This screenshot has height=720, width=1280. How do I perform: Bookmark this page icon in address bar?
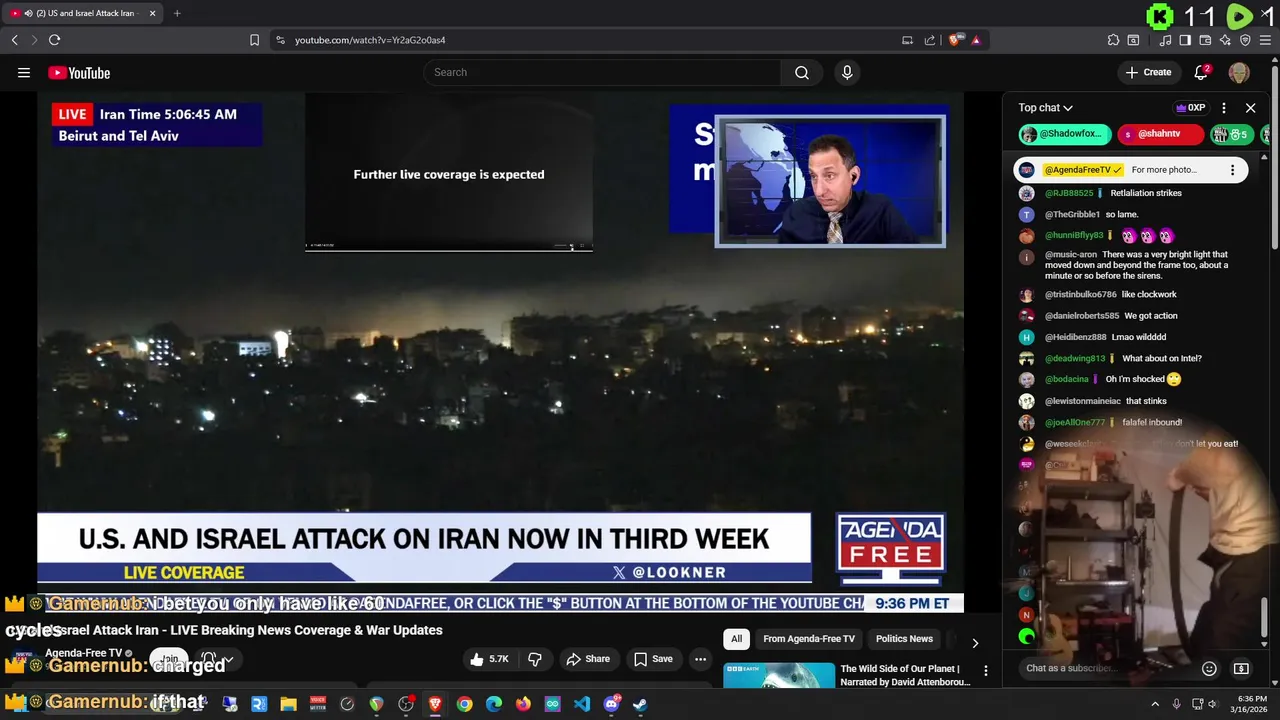coord(254,40)
